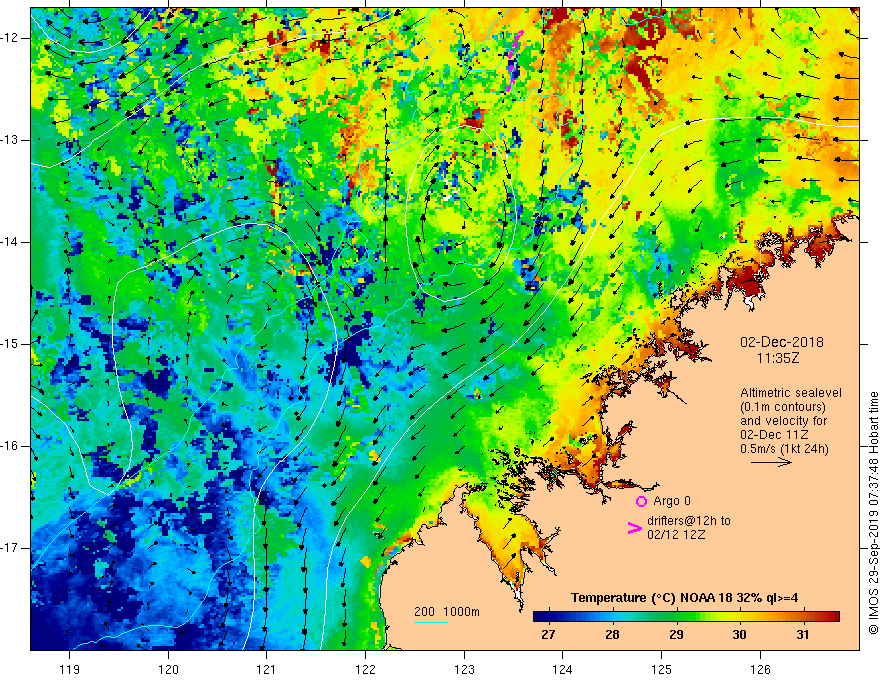Click the longitude axis label 122
This screenshot has width=880, height=680.
[x=365, y=669]
